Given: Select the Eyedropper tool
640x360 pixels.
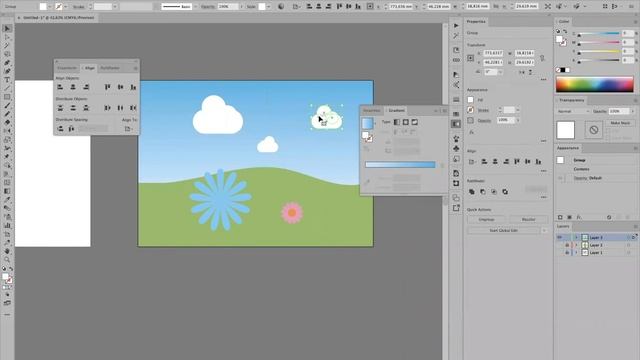Looking at the screenshot, I should 7,200.
